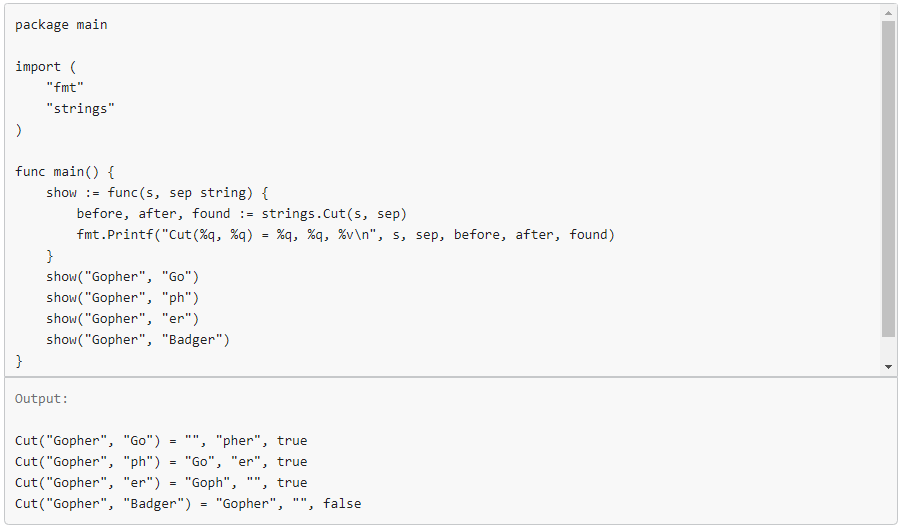The width and height of the screenshot is (901, 529).
Task: Click the "fmt" import string
Action: point(65,88)
